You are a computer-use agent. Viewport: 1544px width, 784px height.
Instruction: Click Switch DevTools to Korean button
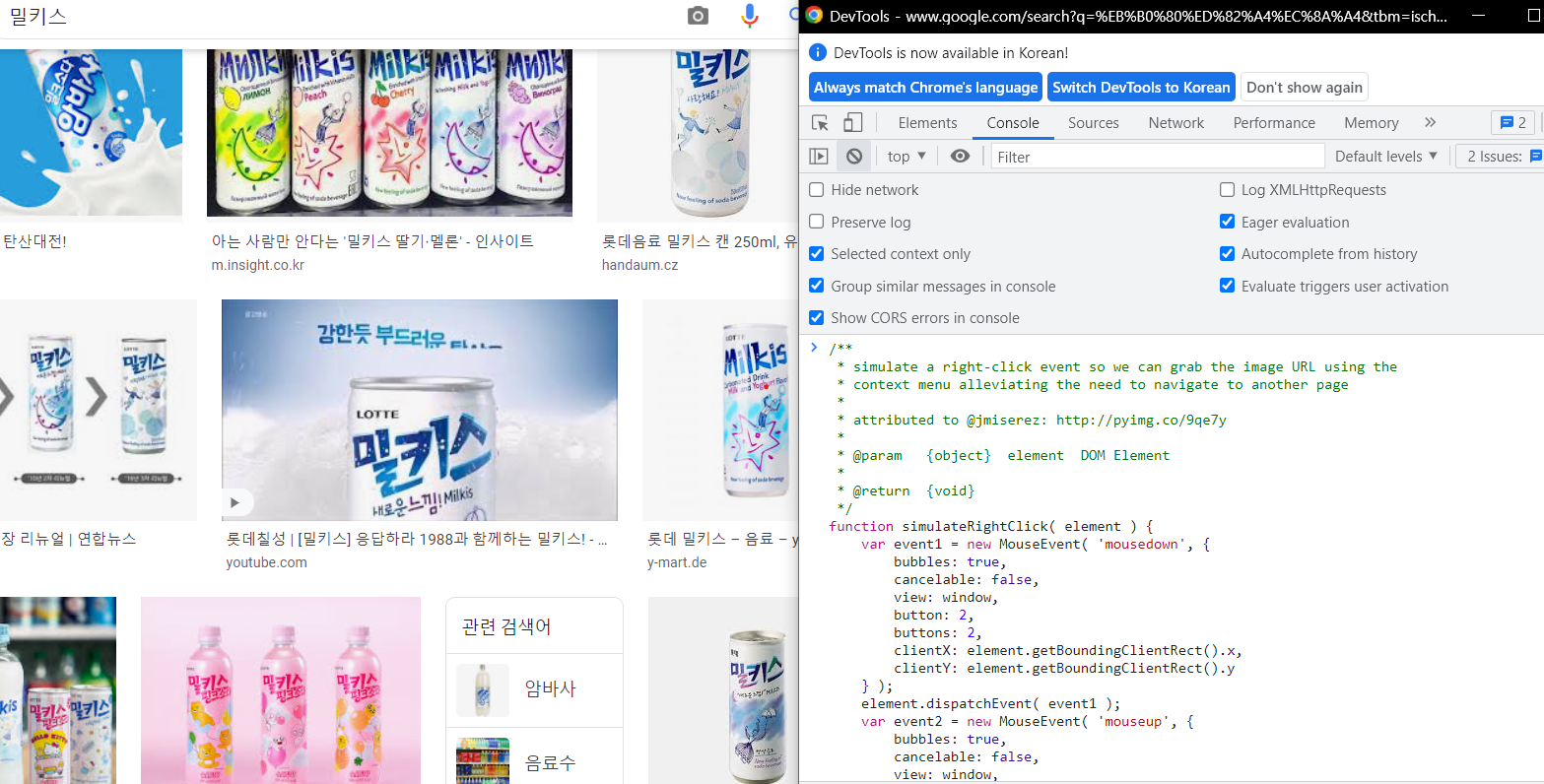click(x=1141, y=87)
